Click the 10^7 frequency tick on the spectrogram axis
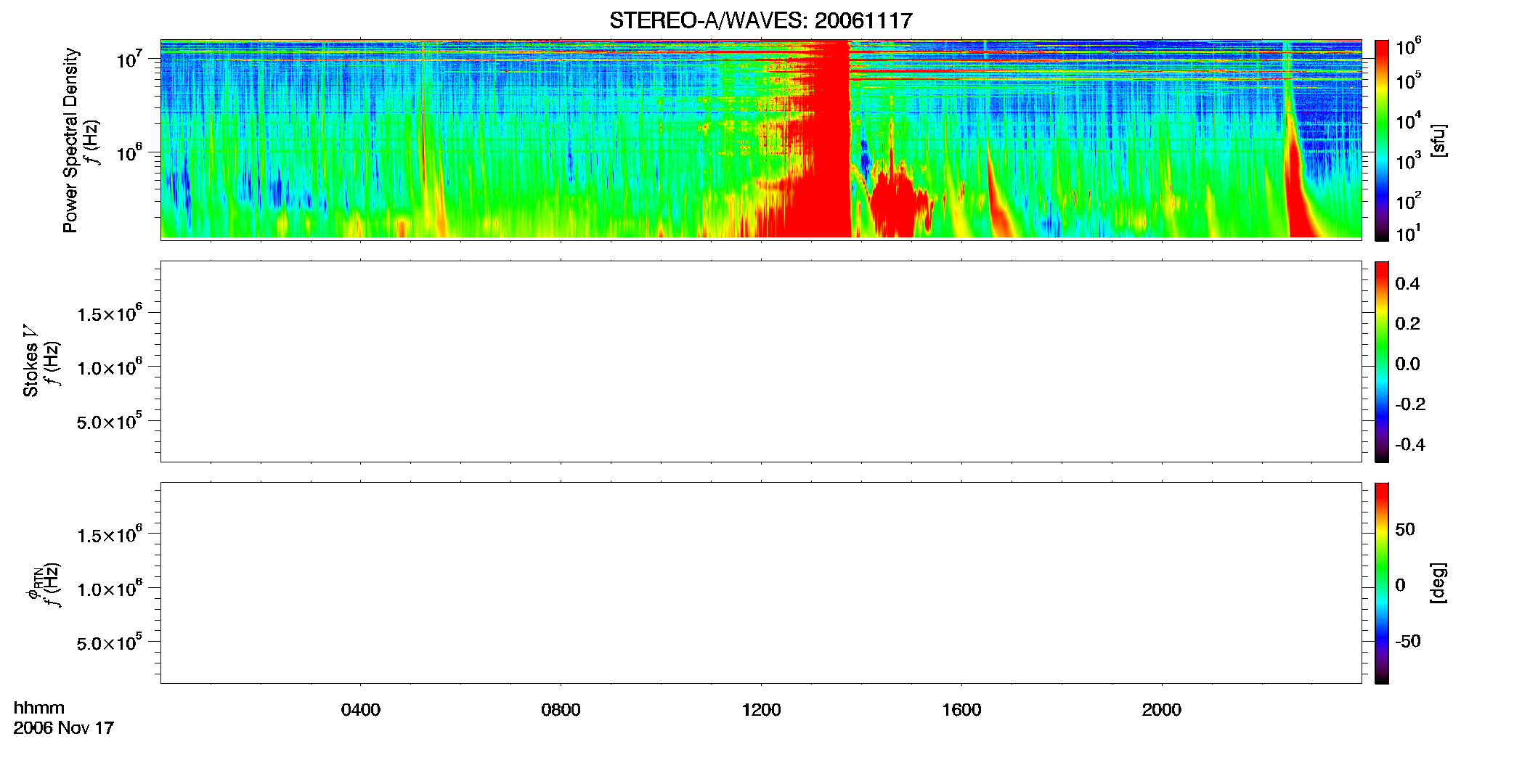 pos(129,58)
